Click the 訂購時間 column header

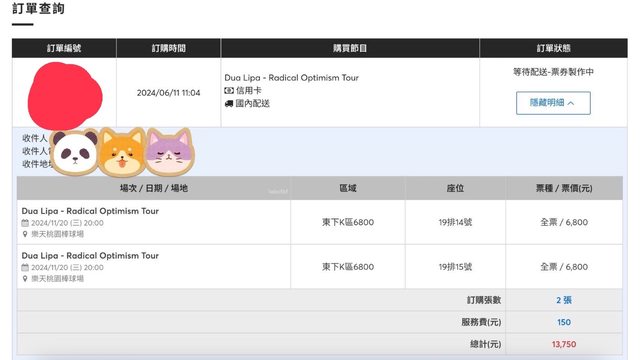coord(169,48)
